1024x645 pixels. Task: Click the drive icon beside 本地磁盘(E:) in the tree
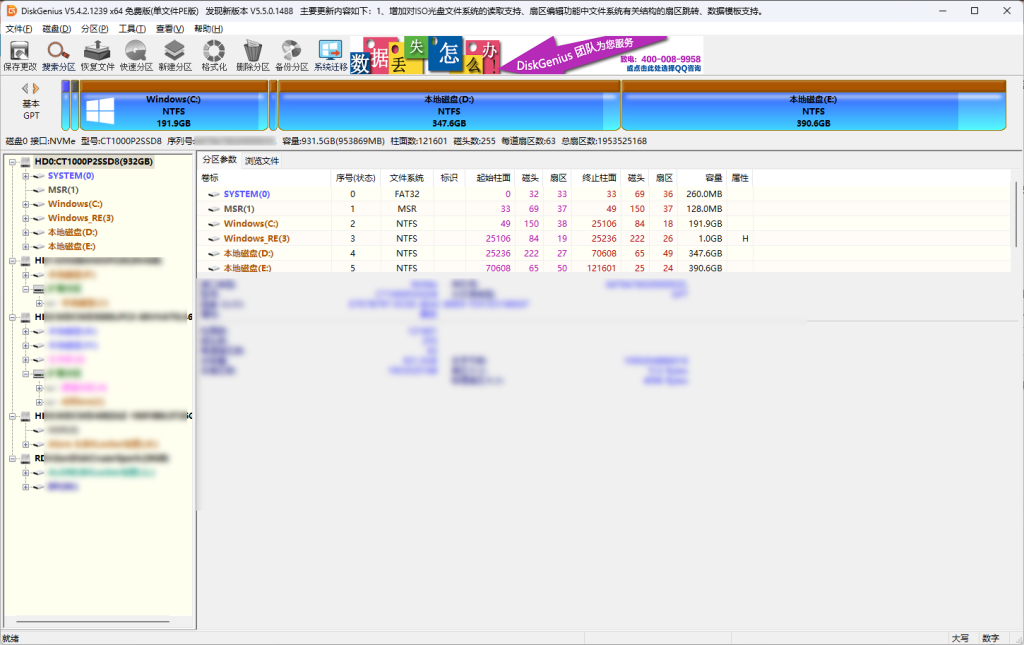pyautogui.click(x=39, y=247)
